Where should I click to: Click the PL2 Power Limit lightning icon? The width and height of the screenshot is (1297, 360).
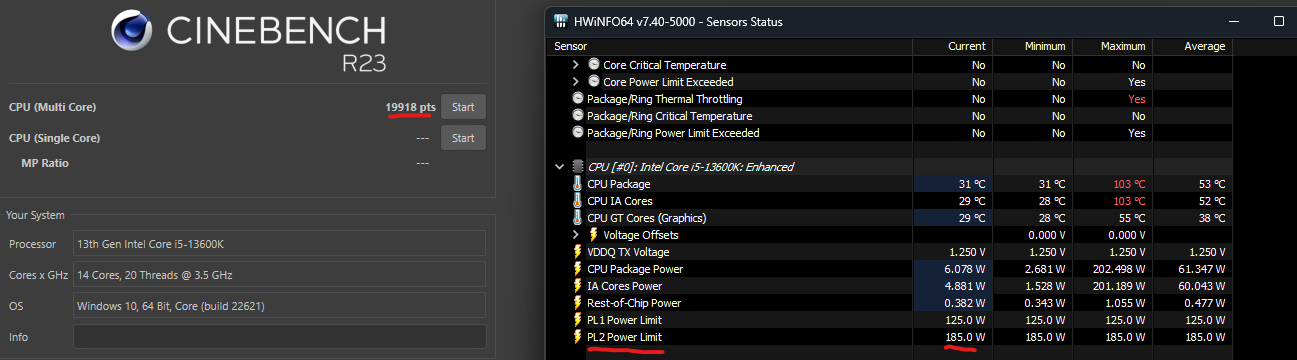point(578,337)
